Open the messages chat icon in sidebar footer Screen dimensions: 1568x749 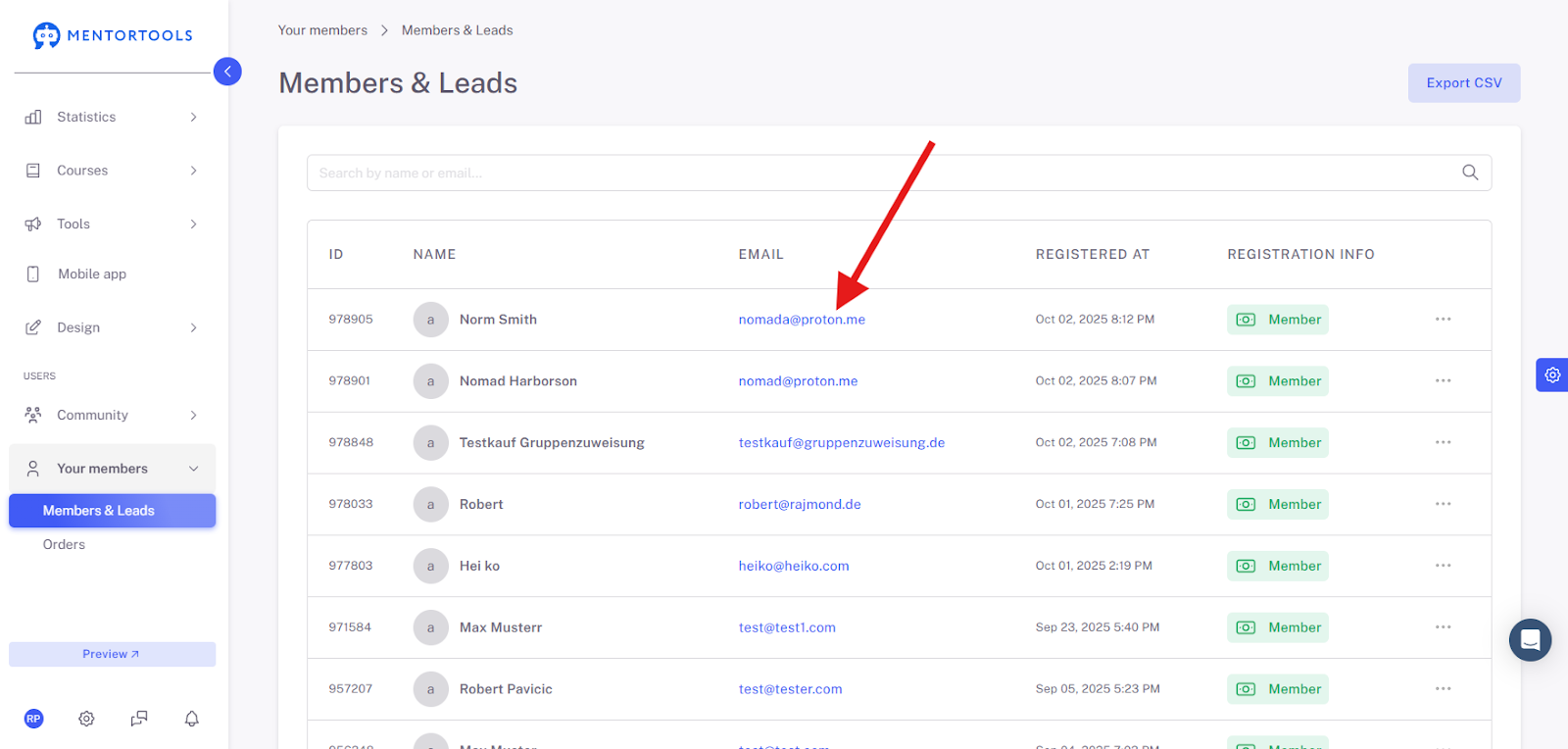139,719
